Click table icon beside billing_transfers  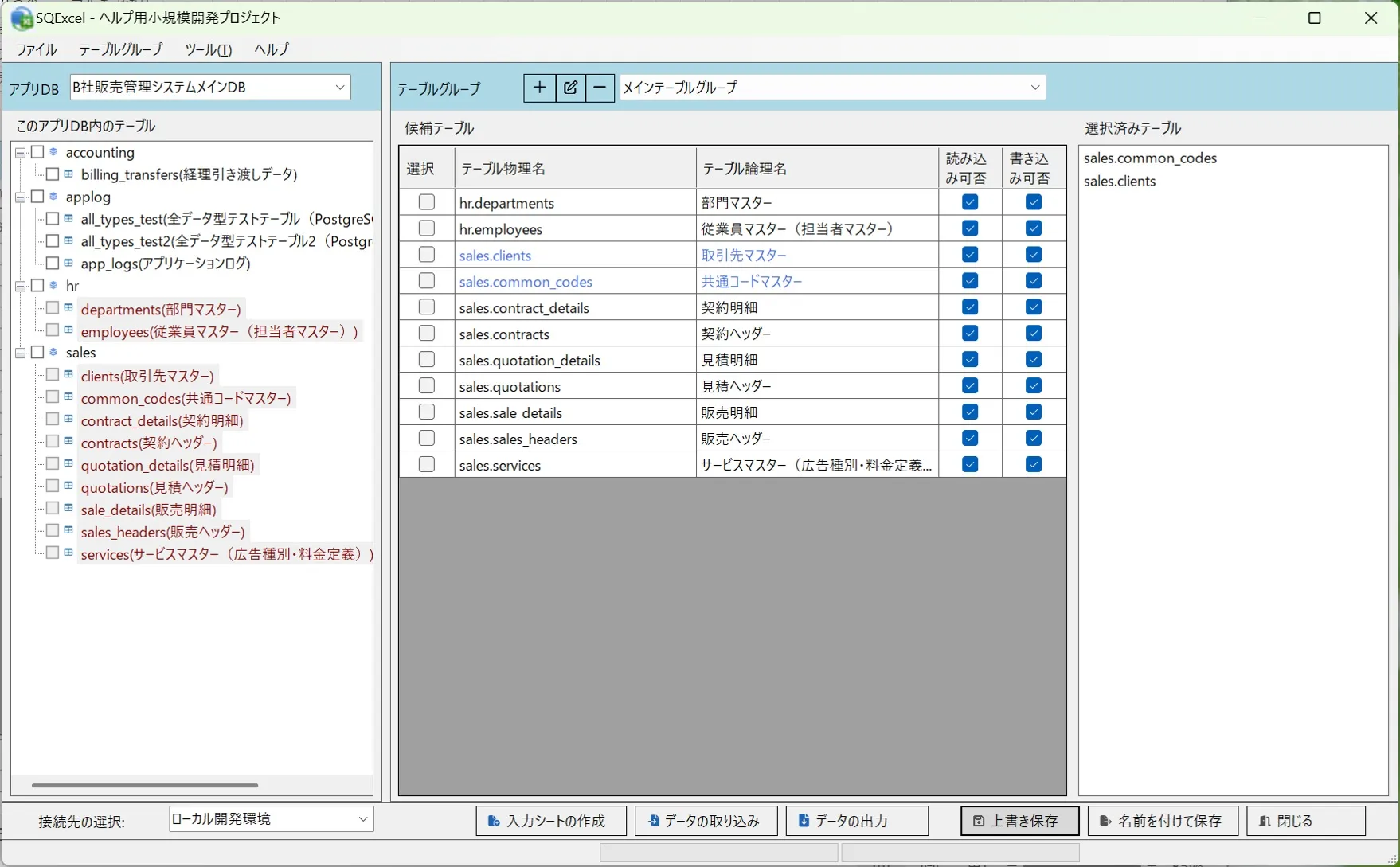[x=69, y=174]
